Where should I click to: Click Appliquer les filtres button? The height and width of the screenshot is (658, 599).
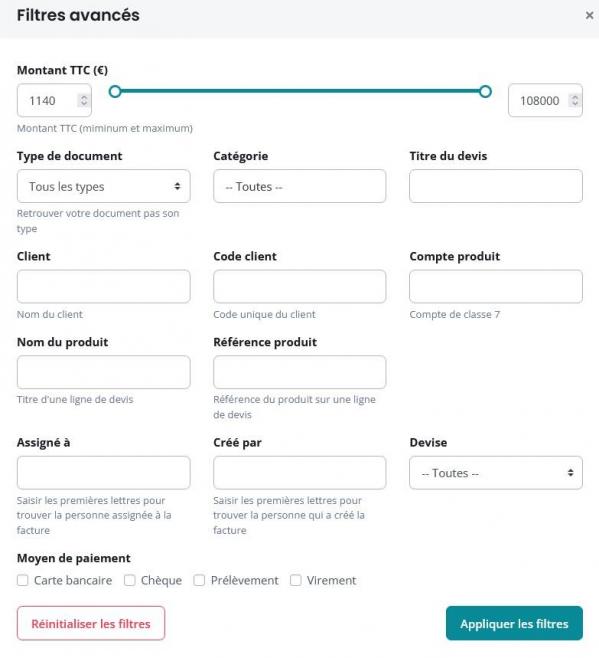pos(514,623)
